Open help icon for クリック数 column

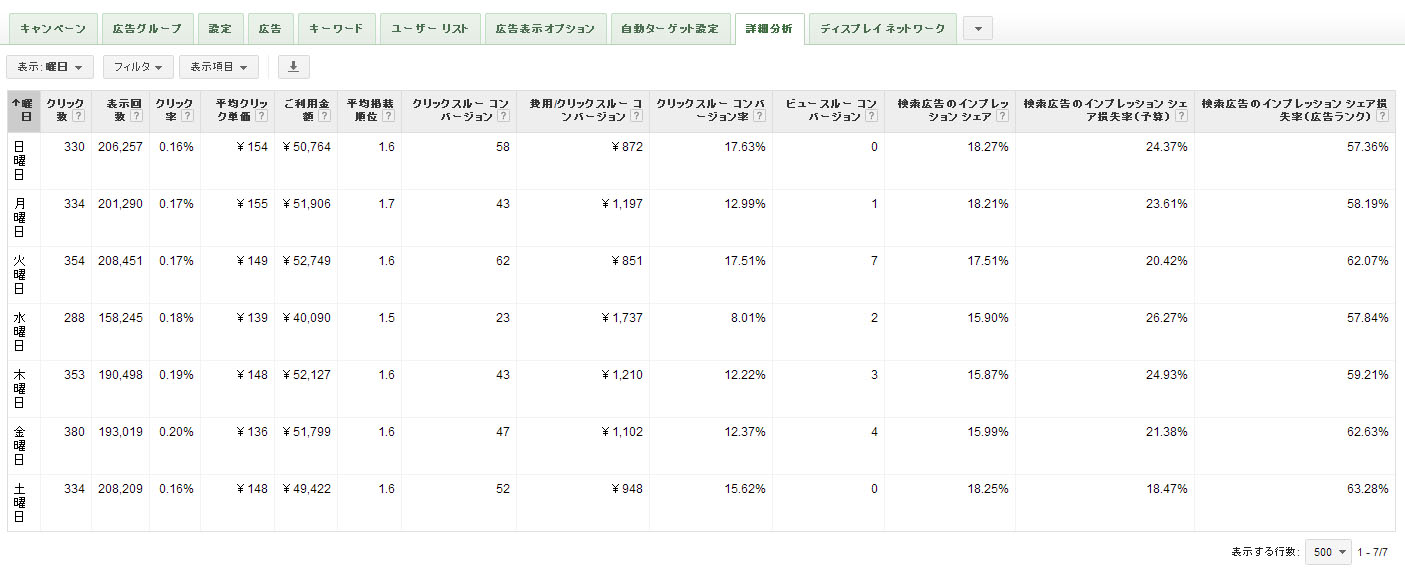[78, 117]
